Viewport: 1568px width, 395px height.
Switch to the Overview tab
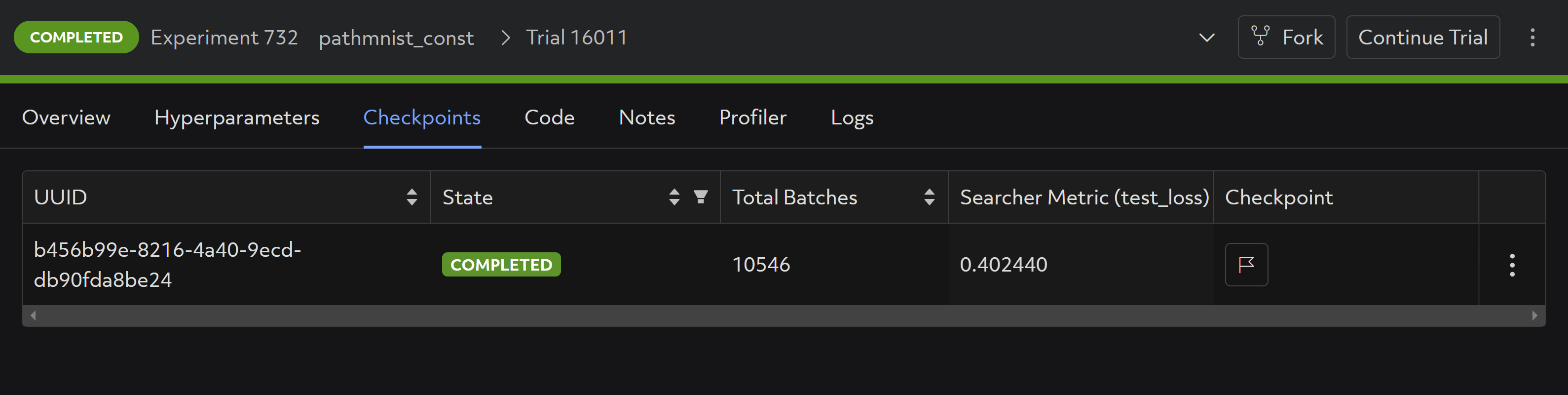(x=66, y=117)
